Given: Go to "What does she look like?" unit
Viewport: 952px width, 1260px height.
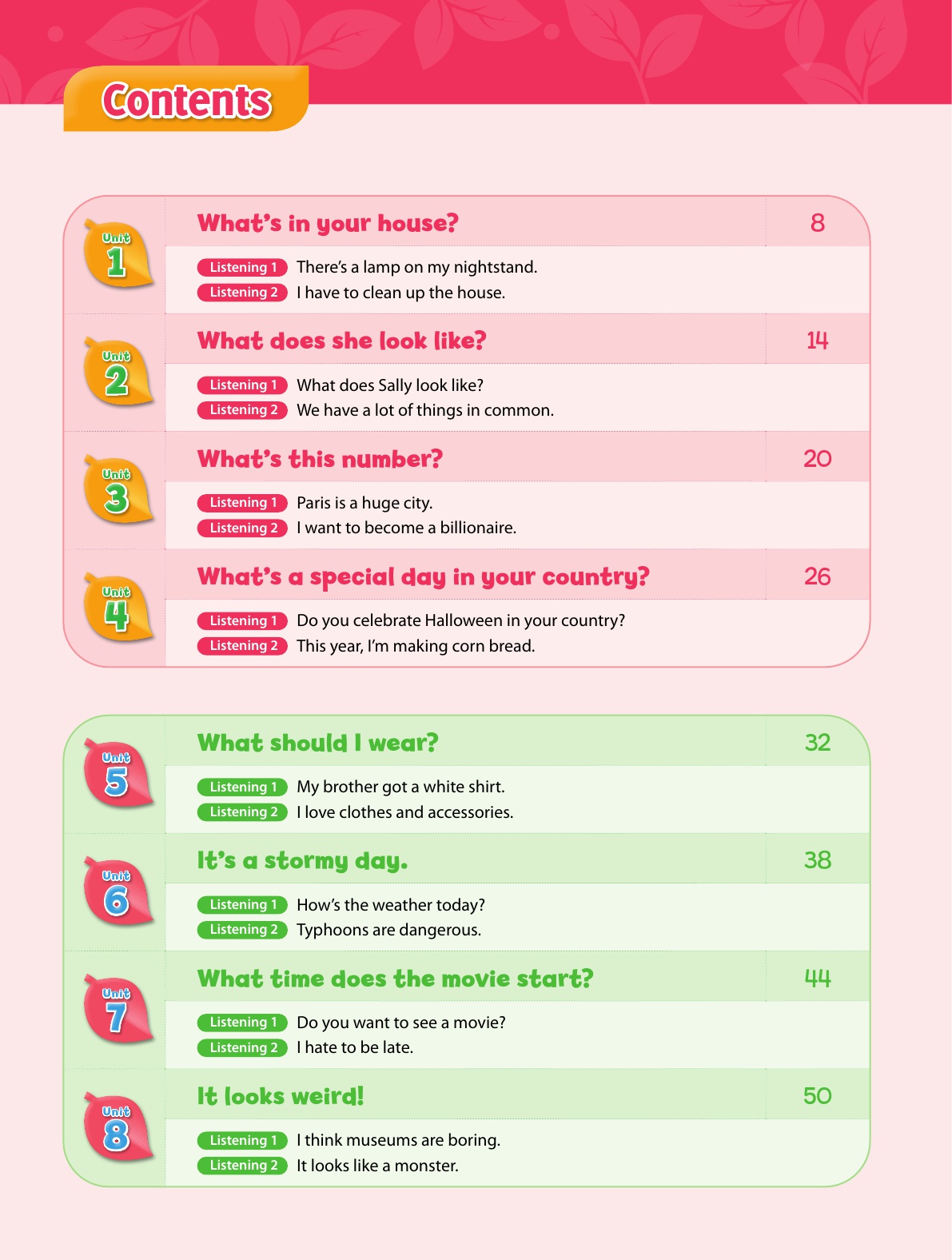Looking at the screenshot, I should tap(341, 341).
